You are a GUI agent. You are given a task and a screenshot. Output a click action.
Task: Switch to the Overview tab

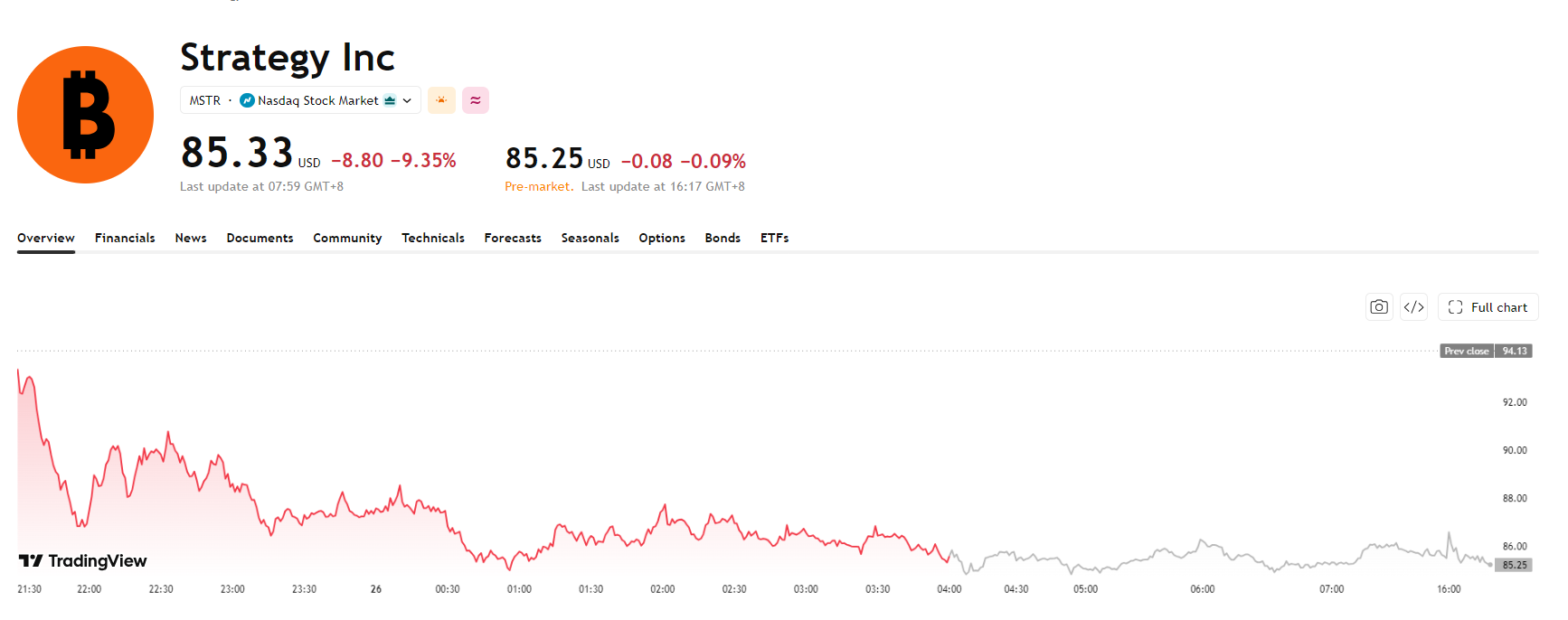46,238
